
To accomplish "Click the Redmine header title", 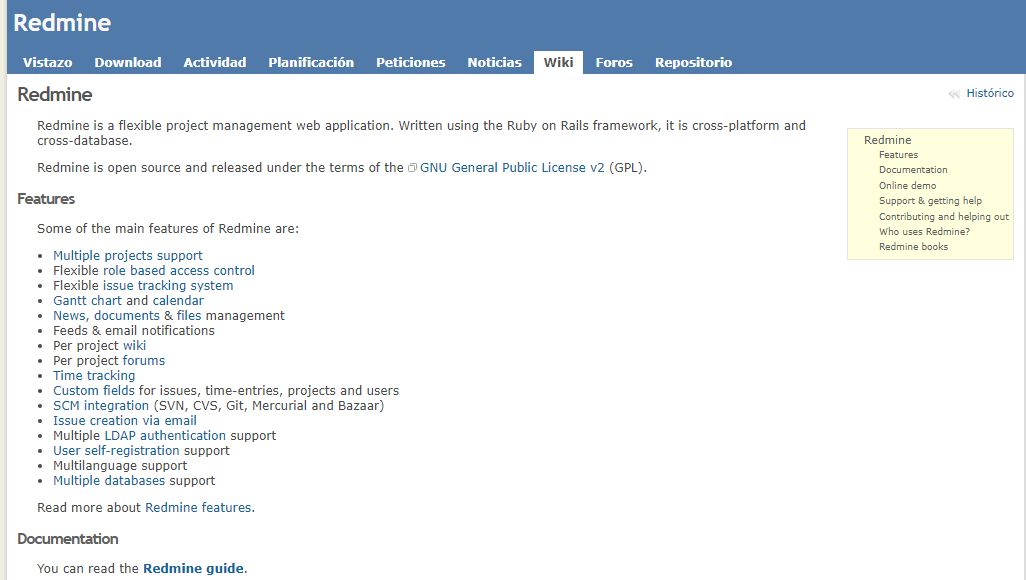I will click(62, 23).
